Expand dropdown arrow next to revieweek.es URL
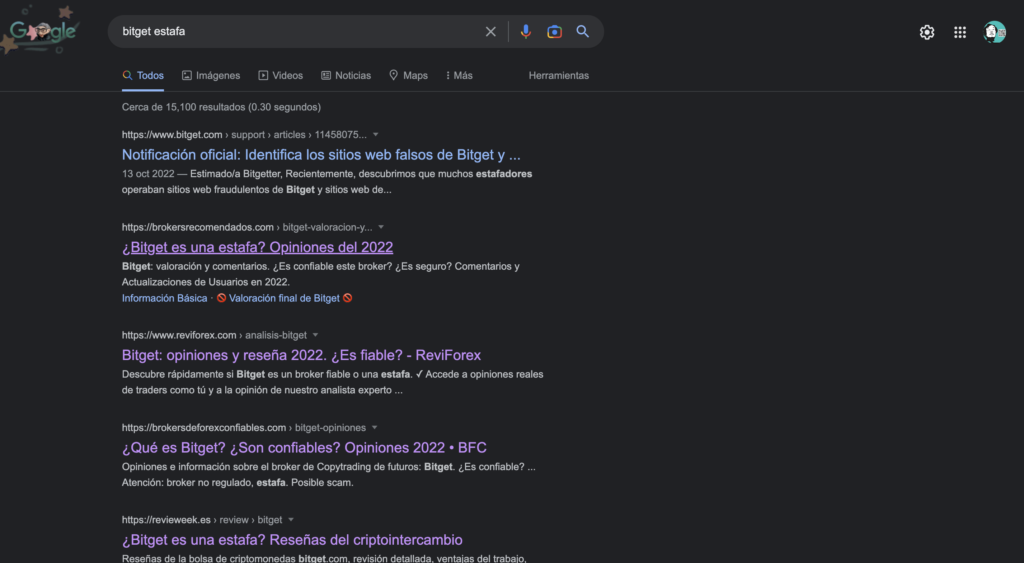This screenshot has width=1024, height=563. pos(291,520)
